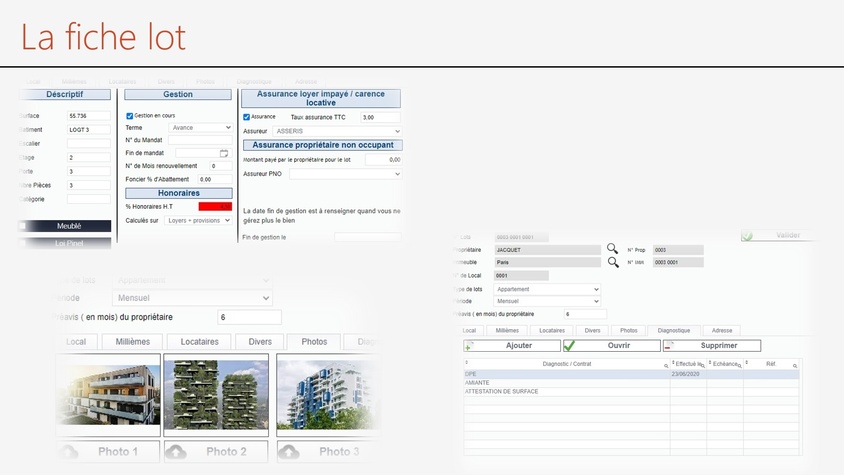844x475 pixels.
Task: Select Local tab in the diagnostics panel
Action: (x=469, y=330)
